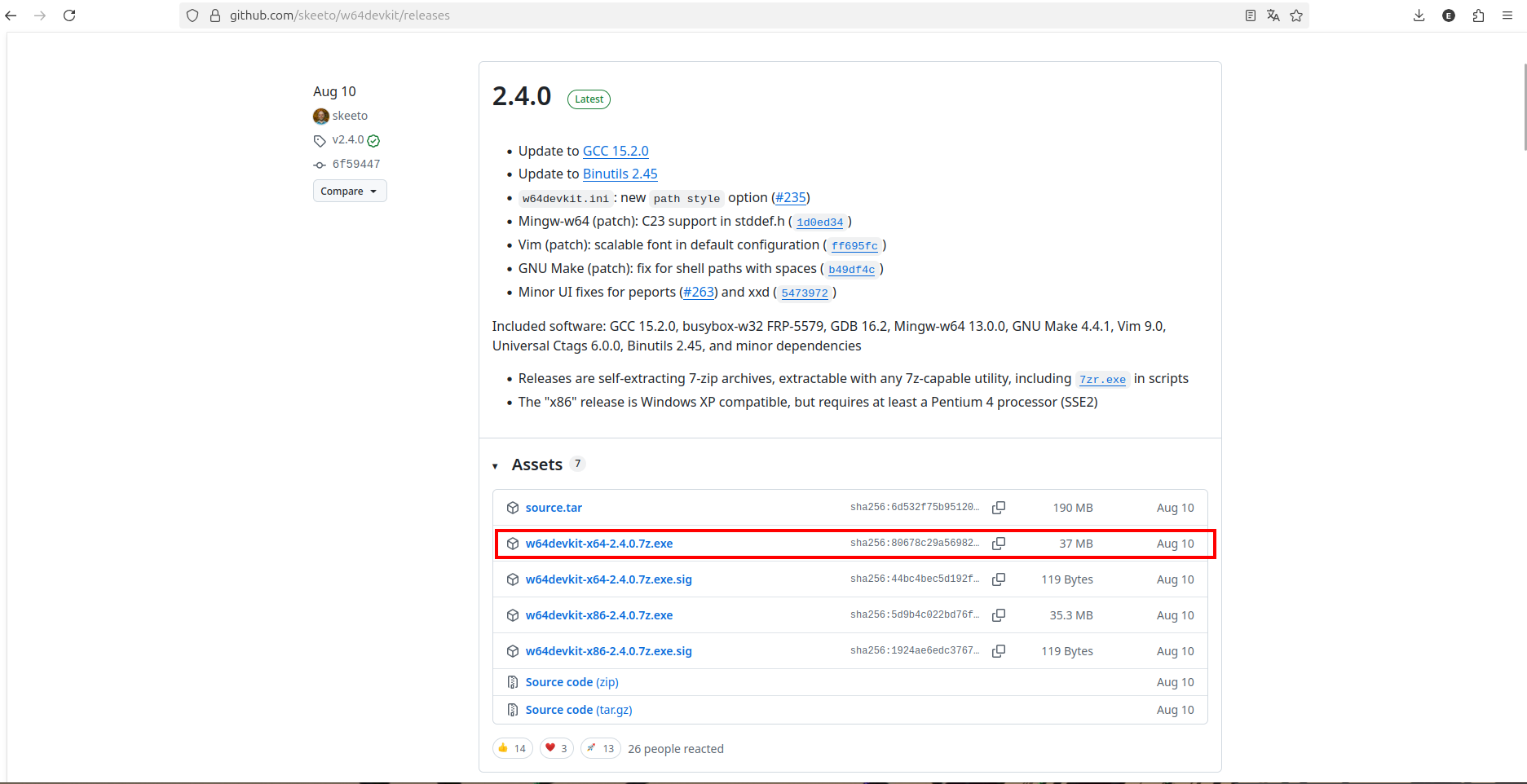Open the browser downloads panel

(1419, 15)
